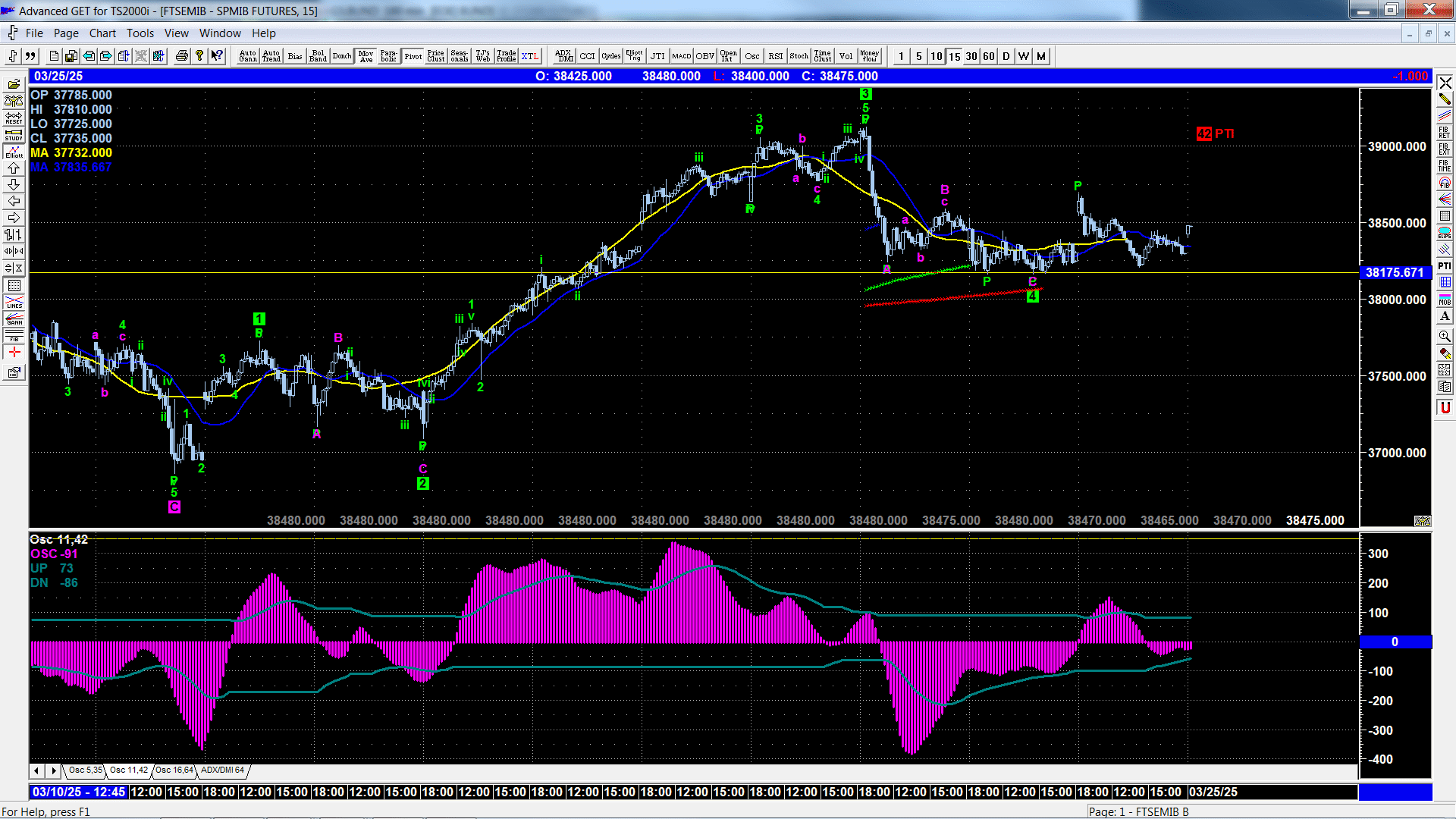The image size is (1456, 819).
Task: Switch chart to 5-minute timeframe
Action: [918, 56]
